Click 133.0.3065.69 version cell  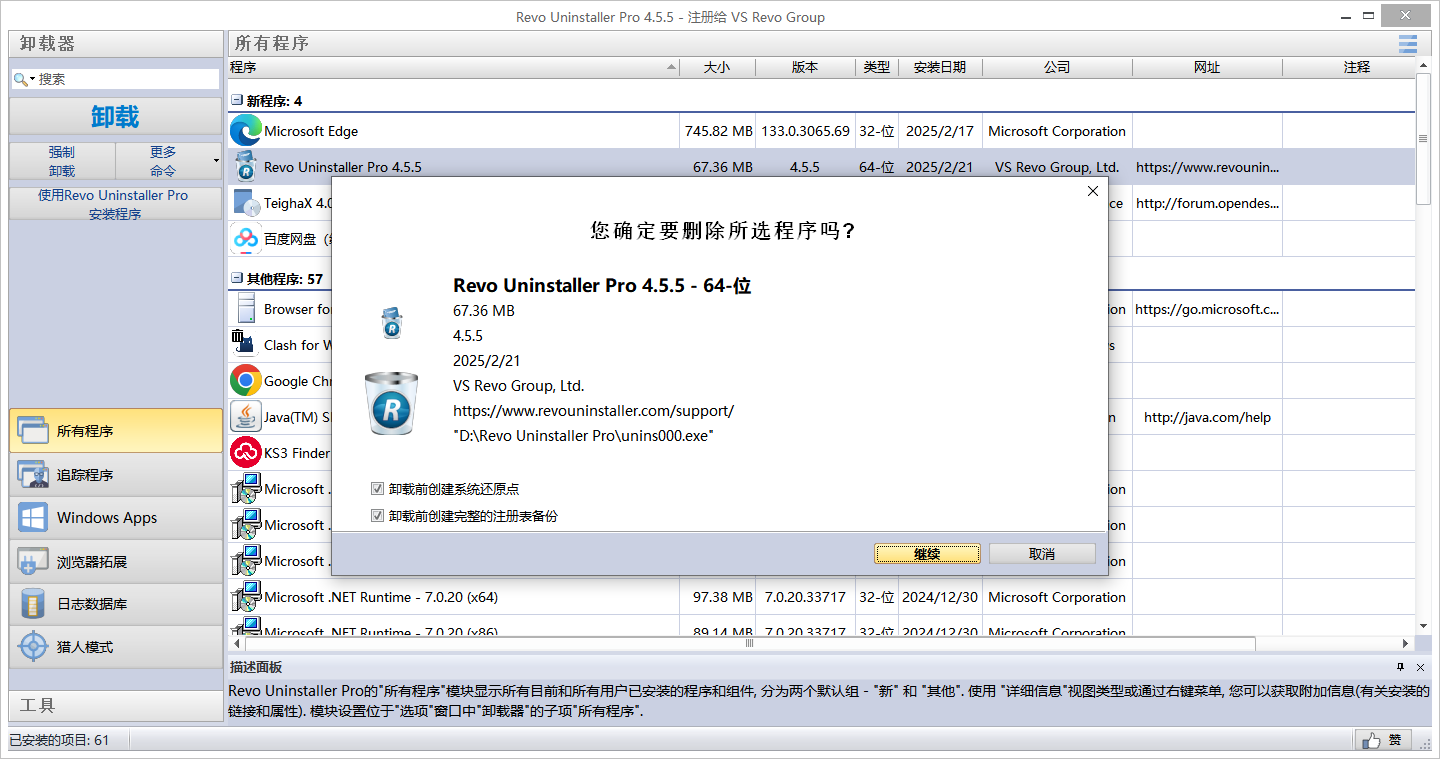(805, 131)
